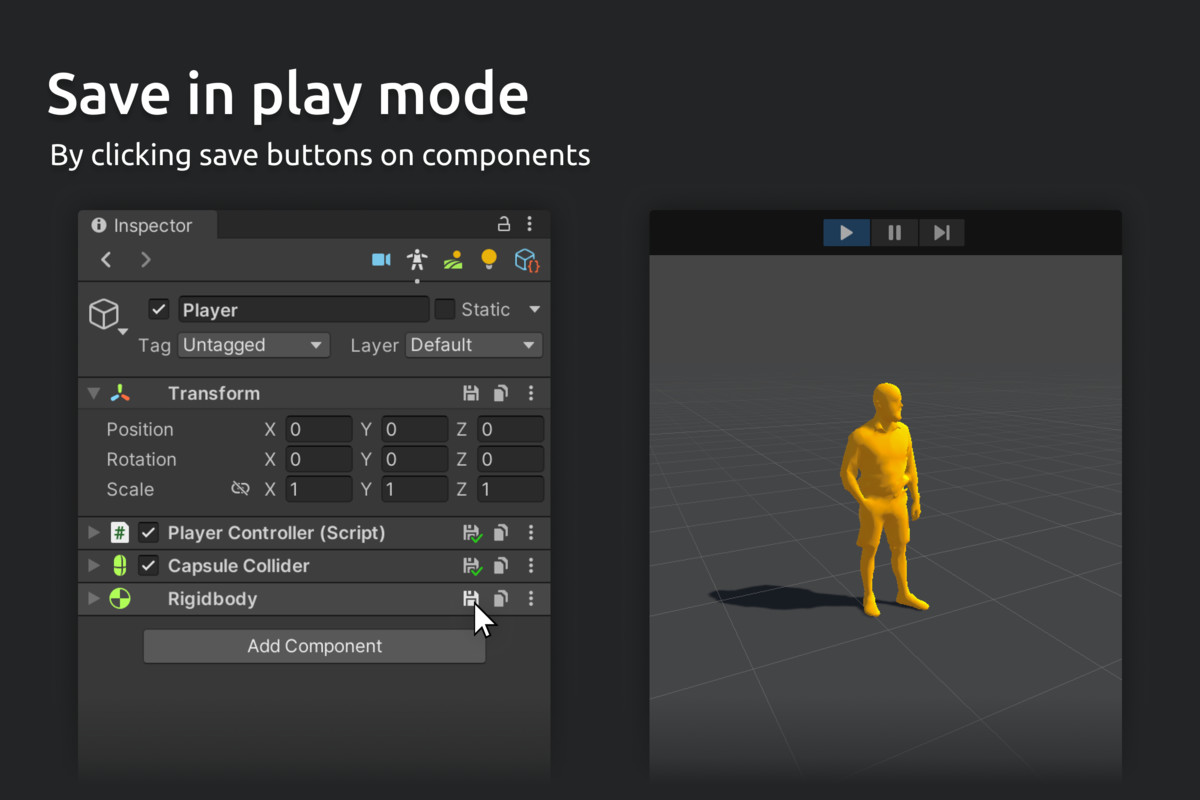Click the Scale label
This screenshot has height=800, width=1200.
point(130,490)
